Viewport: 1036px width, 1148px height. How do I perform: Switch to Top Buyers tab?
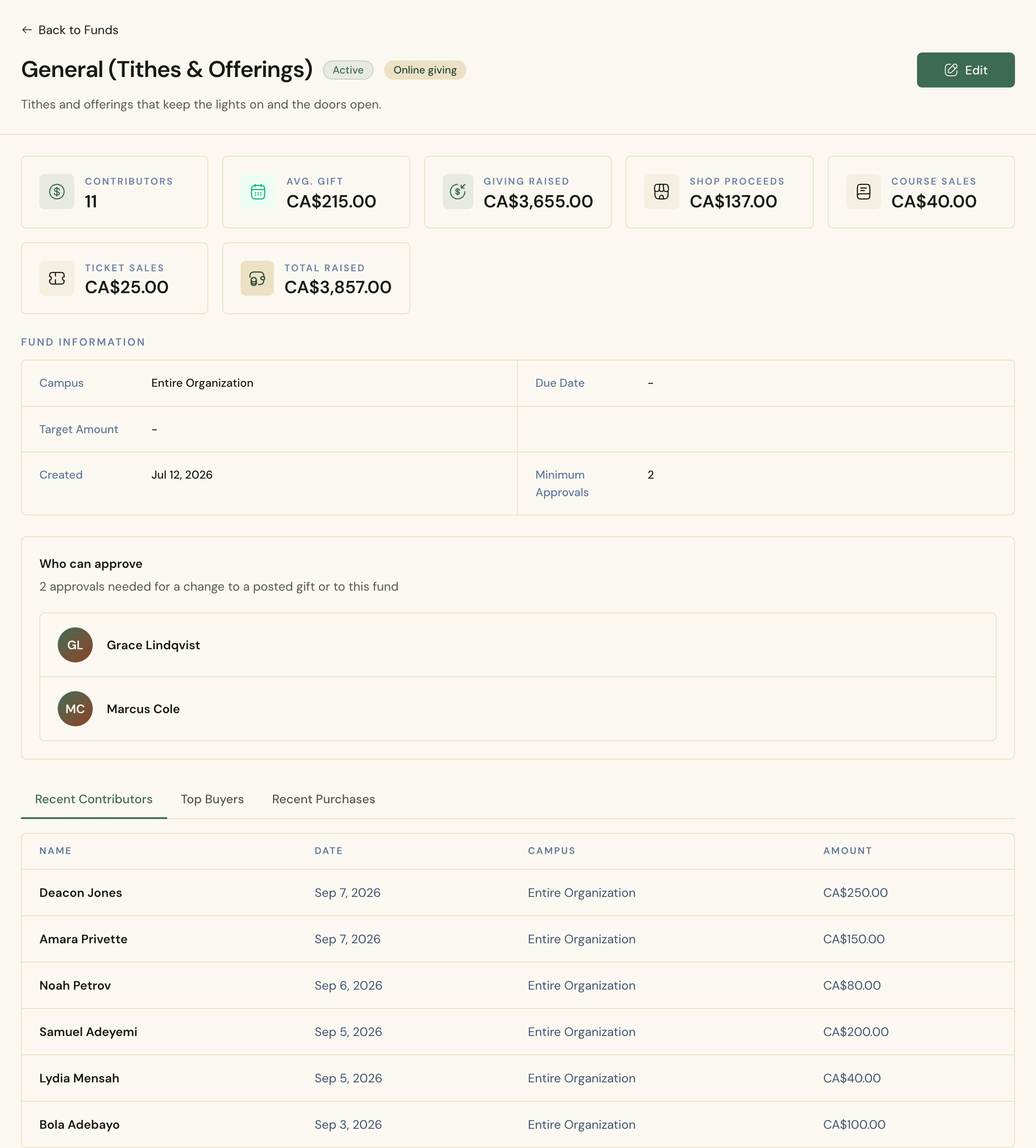(x=212, y=799)
